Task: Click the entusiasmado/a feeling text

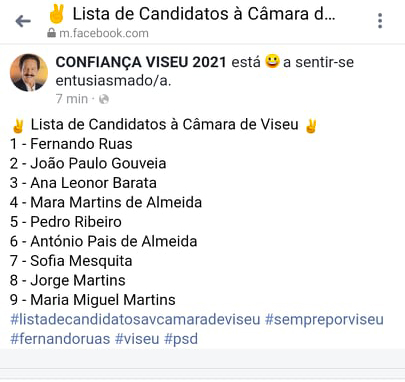Action: (113, 81)
